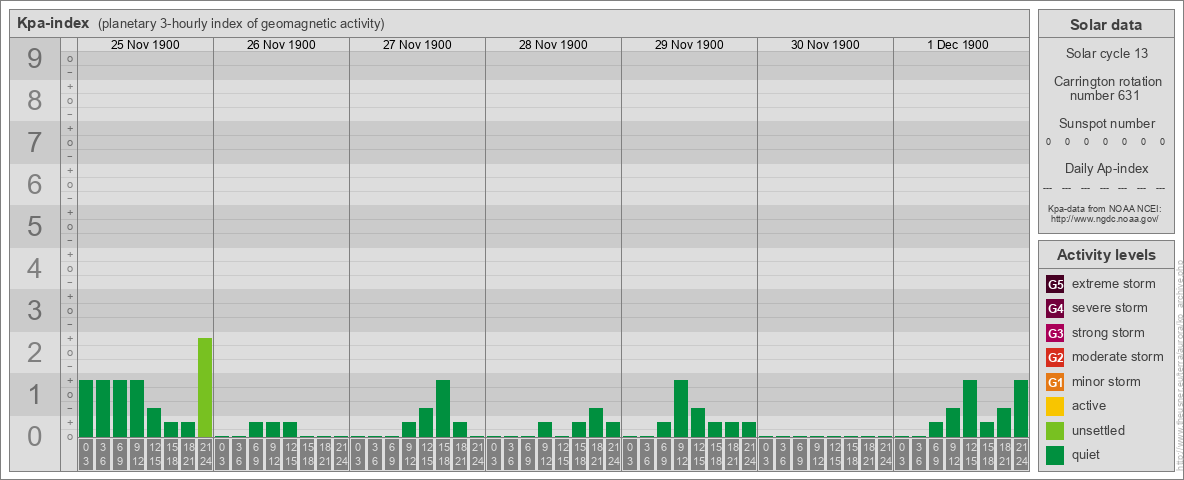The image size is (1184, 480).
Task: Select the '29 Nov 1900' date header
Action: (x=689, y=45)
